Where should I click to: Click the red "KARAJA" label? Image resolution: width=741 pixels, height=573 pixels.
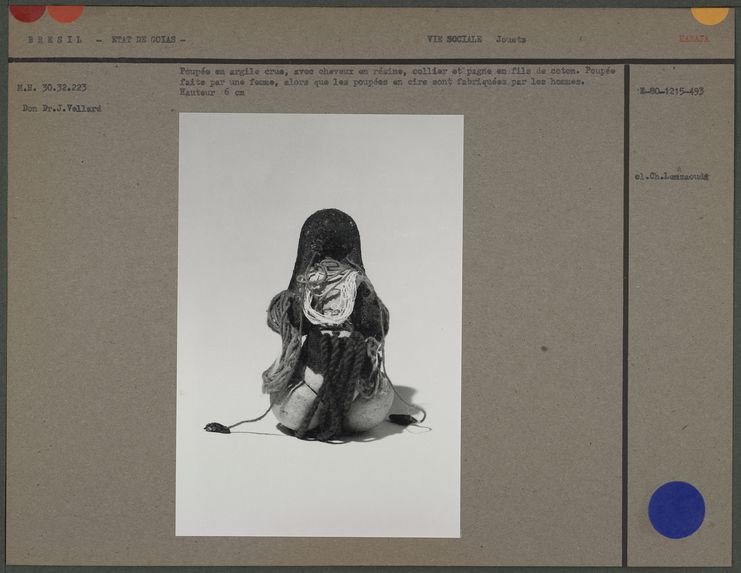(694, 39)
